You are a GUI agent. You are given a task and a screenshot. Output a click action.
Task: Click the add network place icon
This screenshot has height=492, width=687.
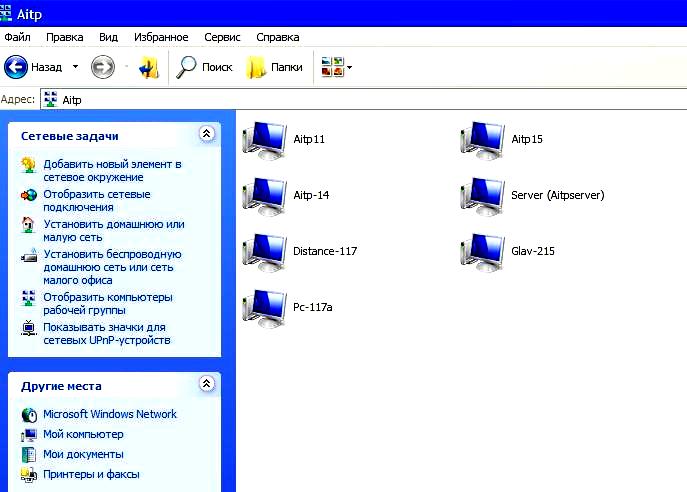28,165
